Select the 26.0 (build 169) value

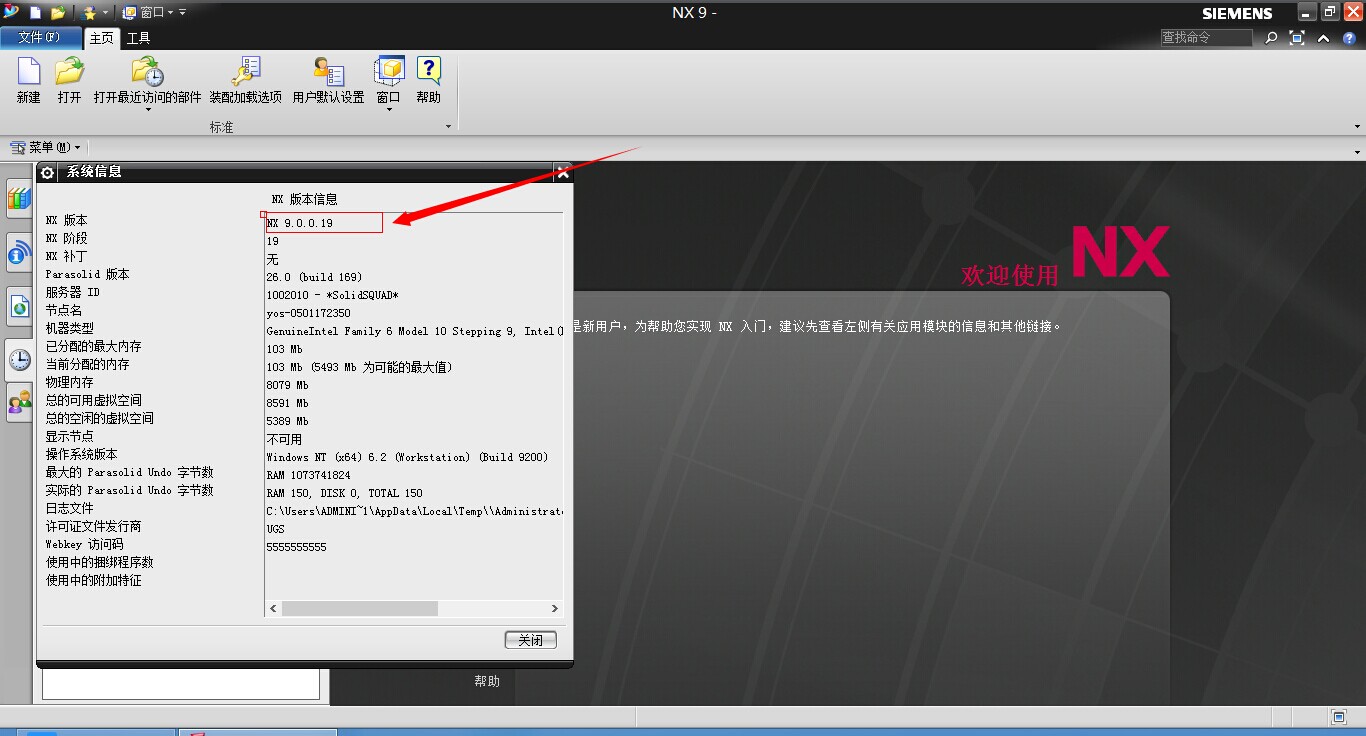tap(315, 277)
